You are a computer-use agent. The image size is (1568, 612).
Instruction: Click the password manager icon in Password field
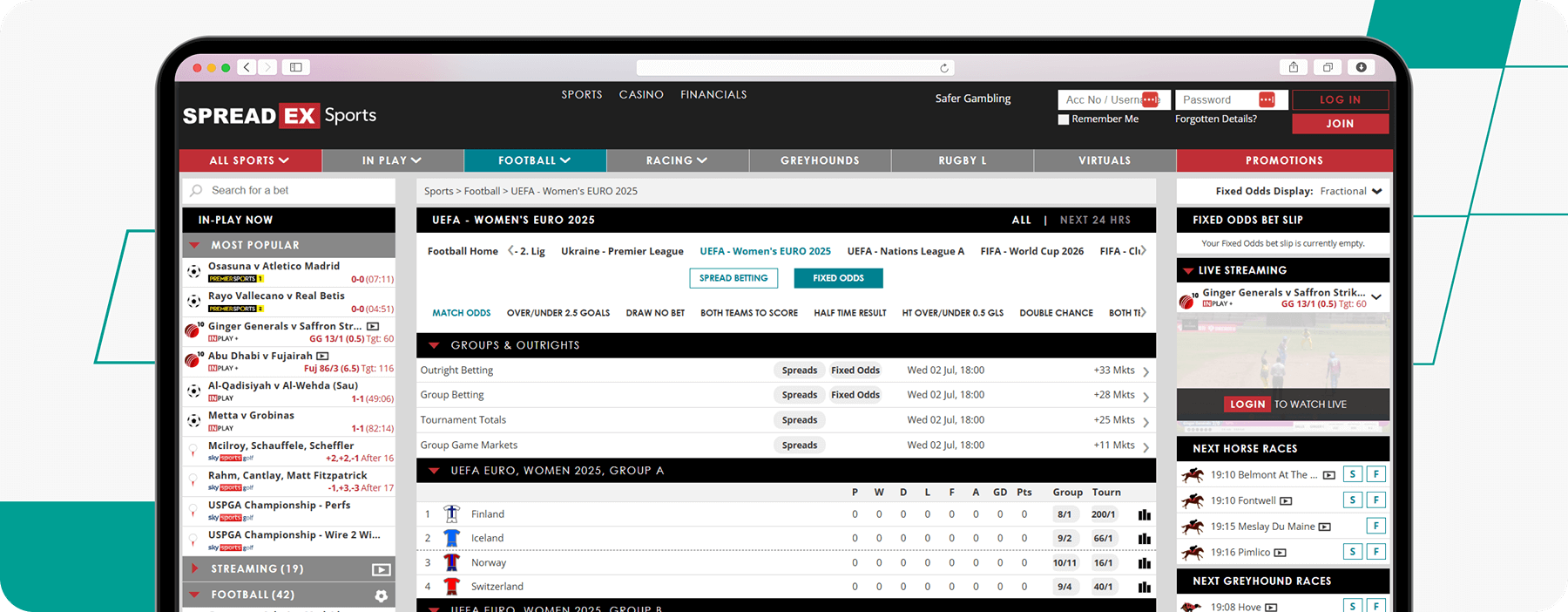pos(1267,99)
